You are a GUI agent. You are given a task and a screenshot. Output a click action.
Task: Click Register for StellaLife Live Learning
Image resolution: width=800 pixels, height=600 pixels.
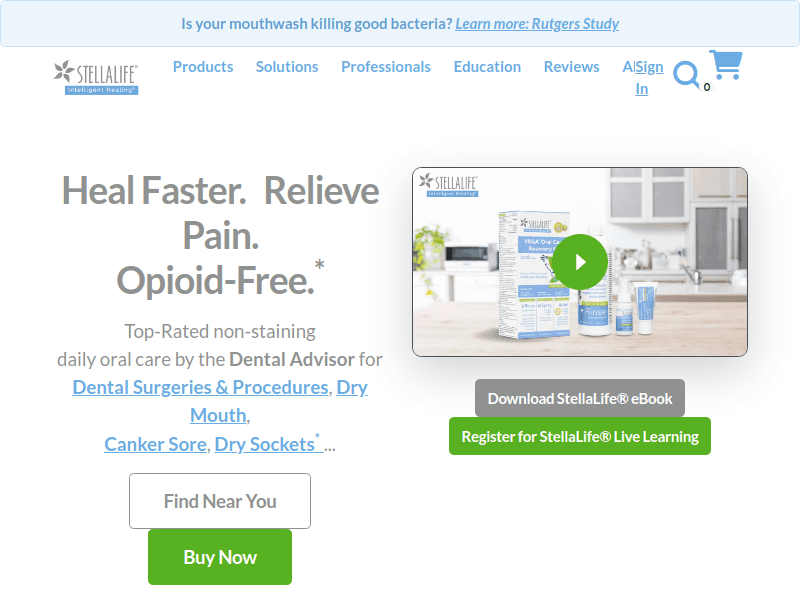tap(580, 436)
